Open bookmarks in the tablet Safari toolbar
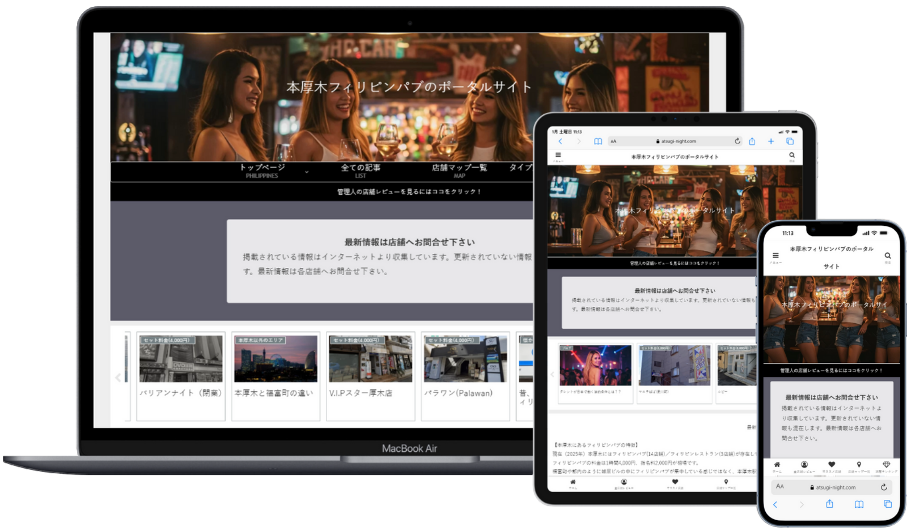Image resolution: width=910 pixels, height=531 pixels. tap(598, 142)
